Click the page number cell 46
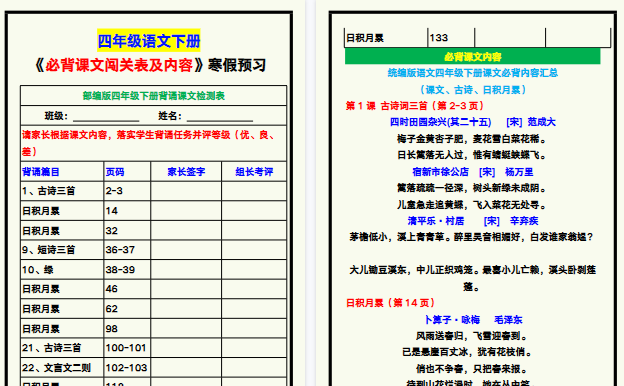Screen dimensions: 624x386 tap(127, 289)
